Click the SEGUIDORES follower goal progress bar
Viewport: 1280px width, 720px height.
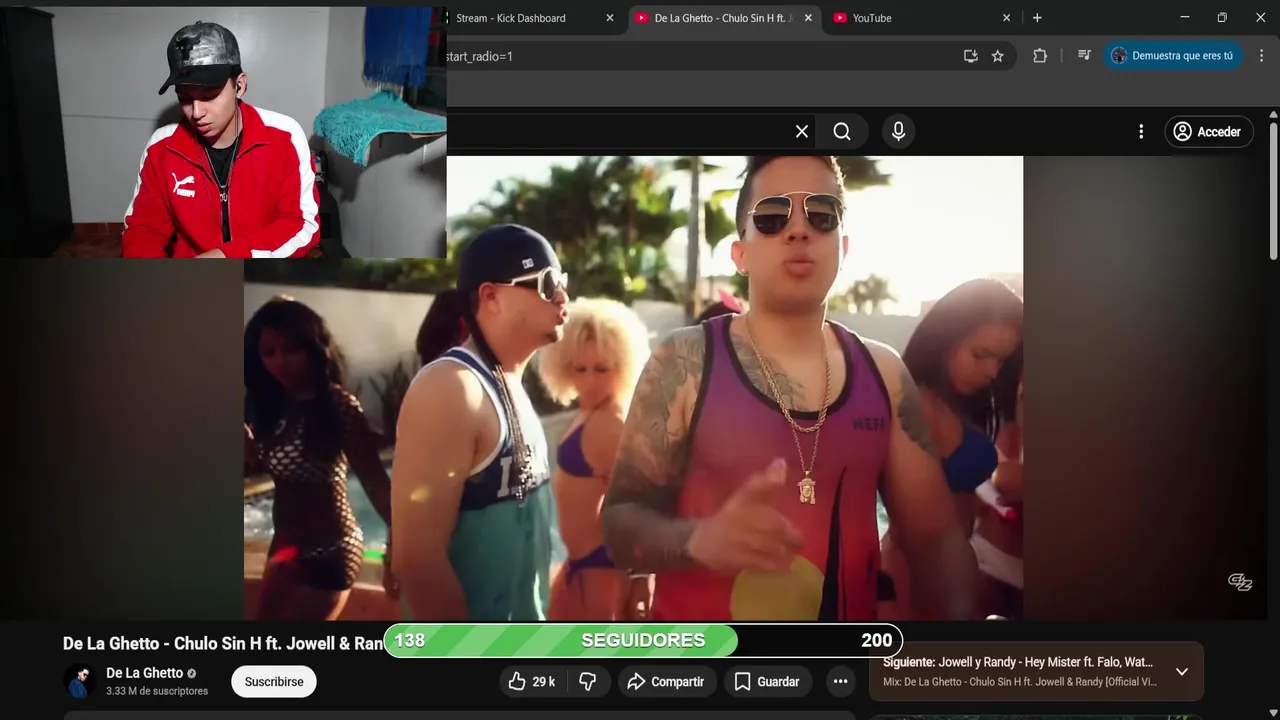tap(643, 640)
